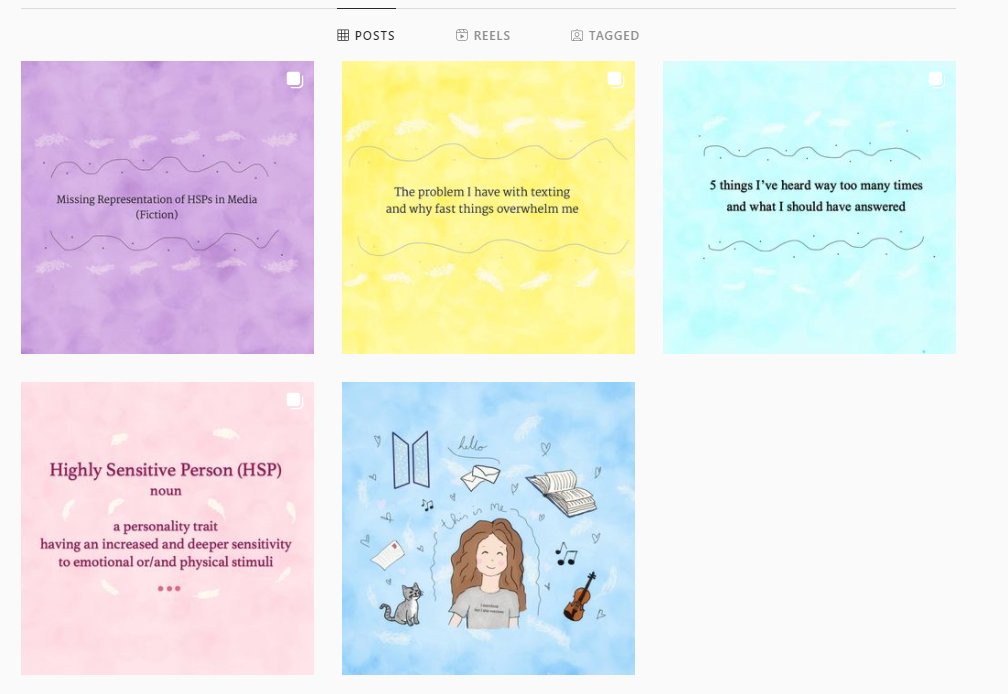The height and width of the screenshot is (694, 1008).
Task: Click the three pink dots in the HSP post
Action: [169, 588]
